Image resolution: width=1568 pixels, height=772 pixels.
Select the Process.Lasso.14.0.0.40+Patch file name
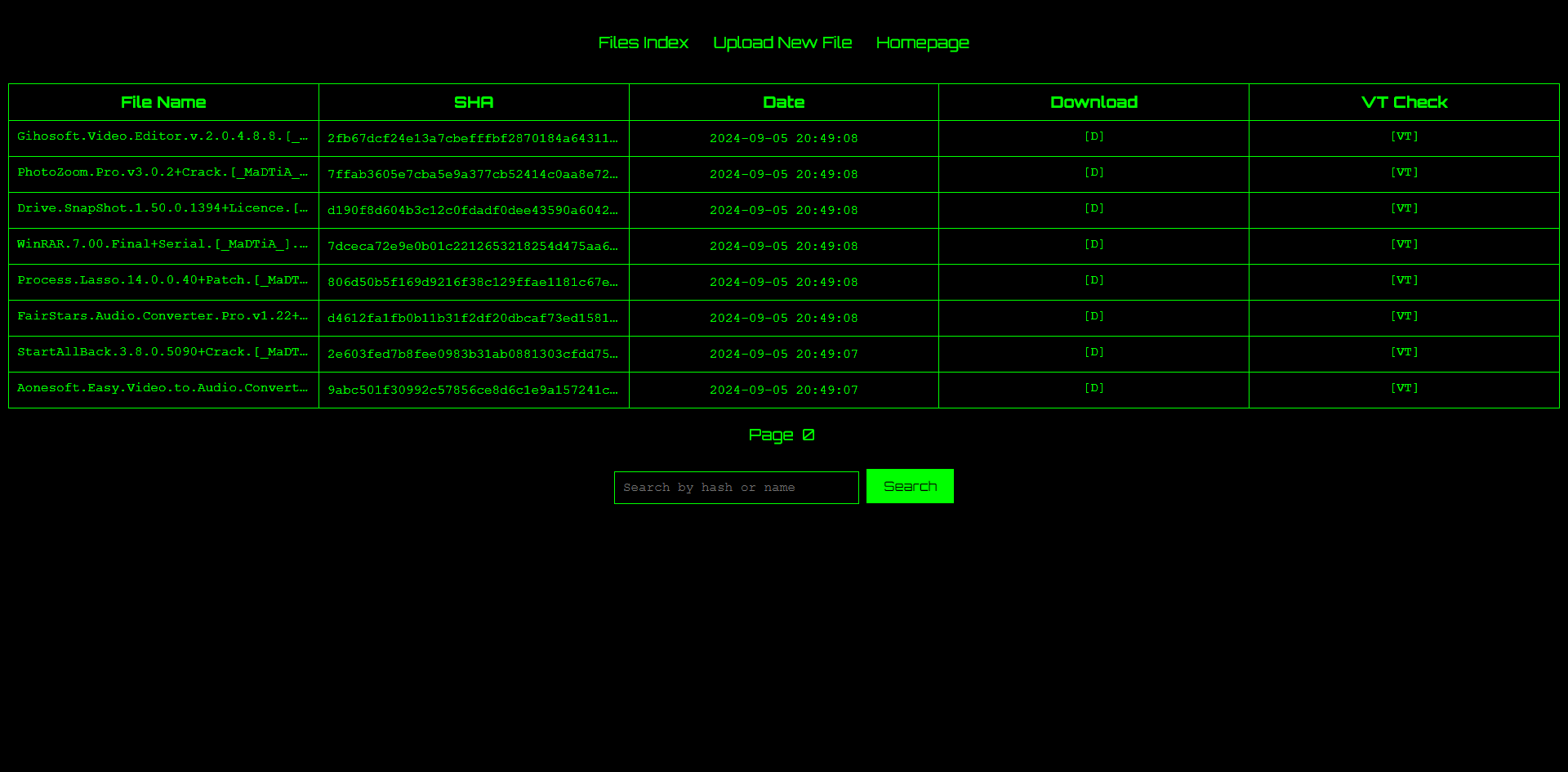tap(163, 280)
